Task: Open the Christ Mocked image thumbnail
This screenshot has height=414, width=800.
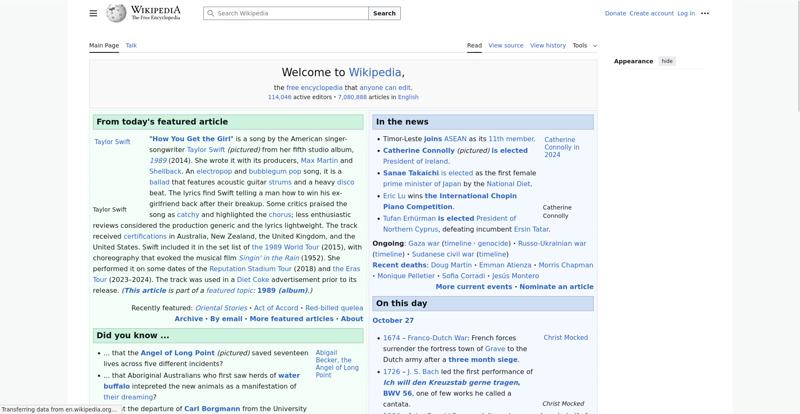Action: (x=565, y=338)
